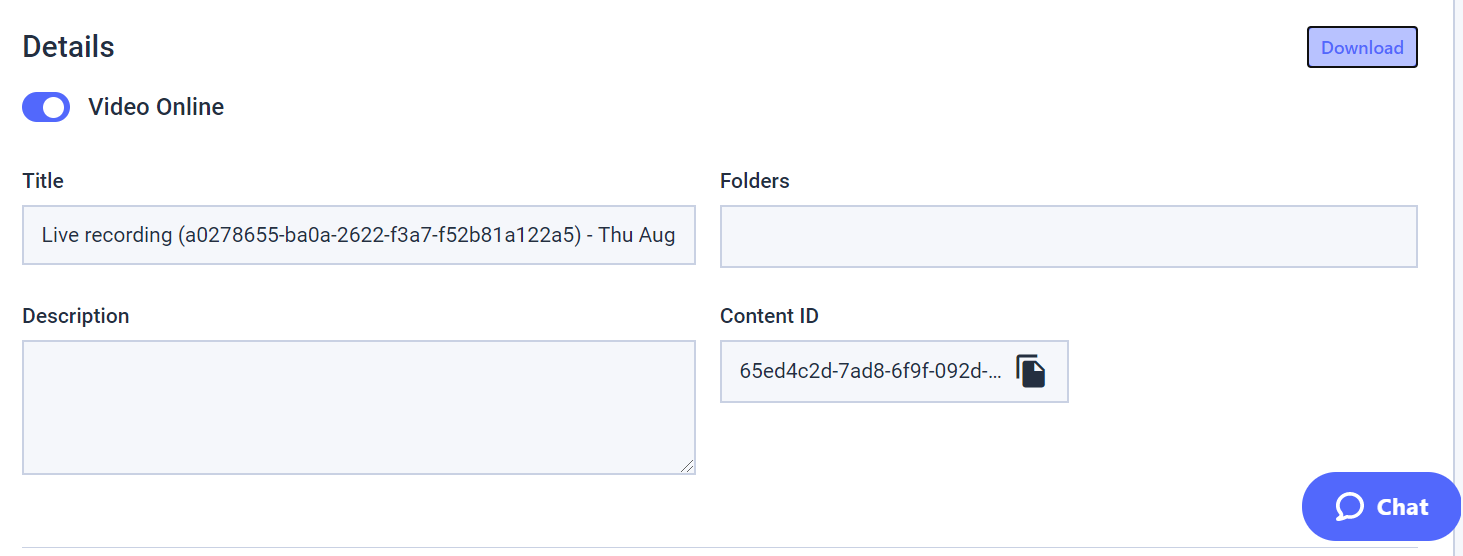Click inside the Description text area

[358, 406]
